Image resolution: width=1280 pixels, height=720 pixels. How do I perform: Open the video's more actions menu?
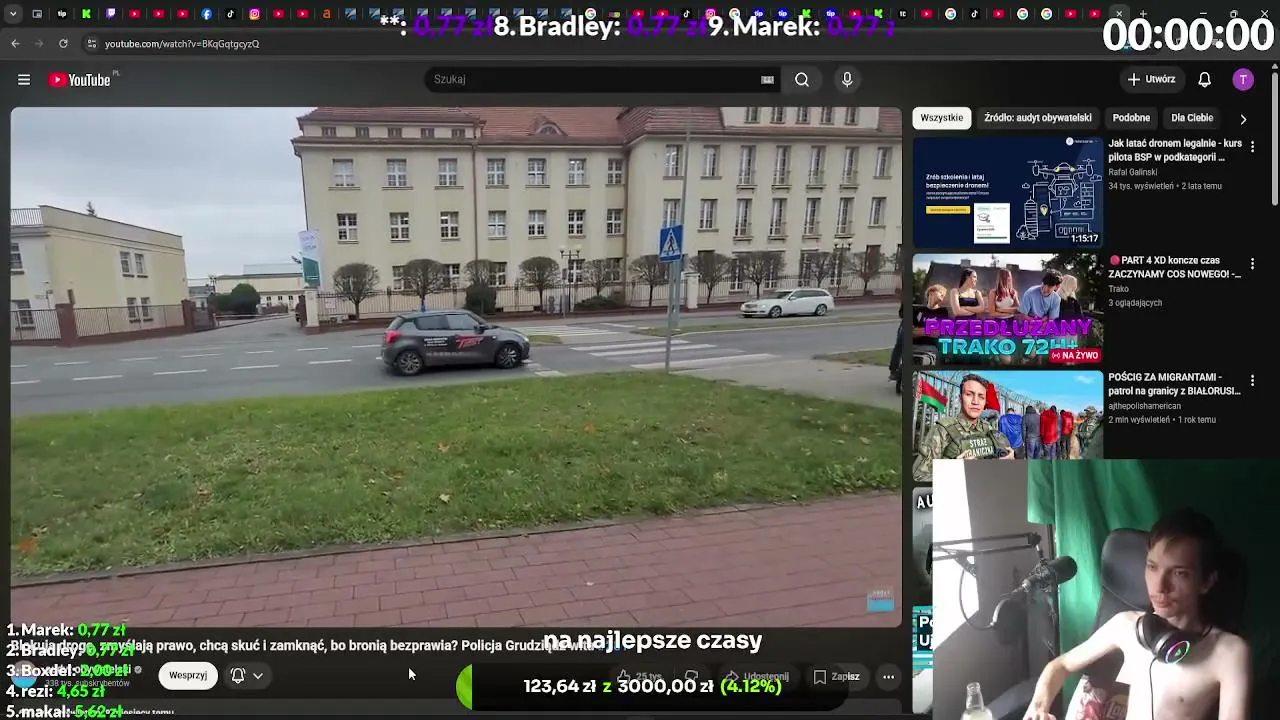(x=888, y=677)
